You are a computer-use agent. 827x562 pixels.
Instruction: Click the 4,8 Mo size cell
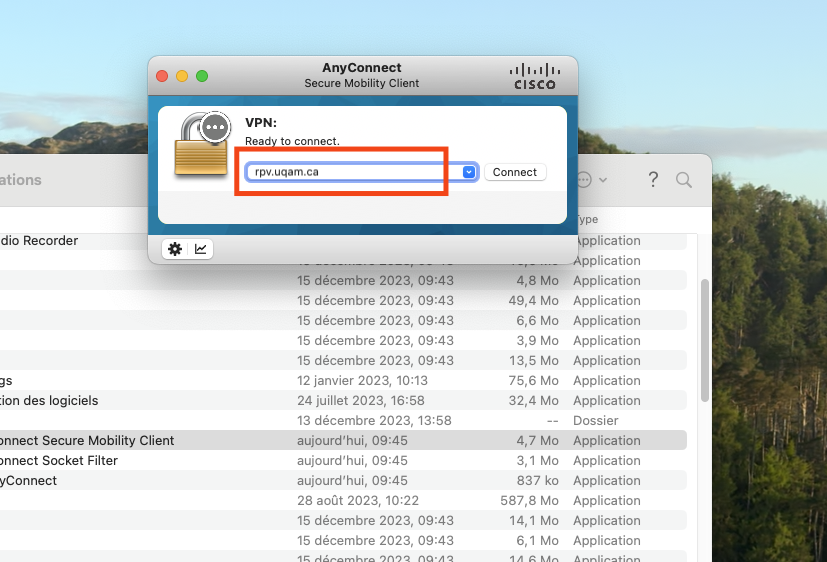(537, 280)
